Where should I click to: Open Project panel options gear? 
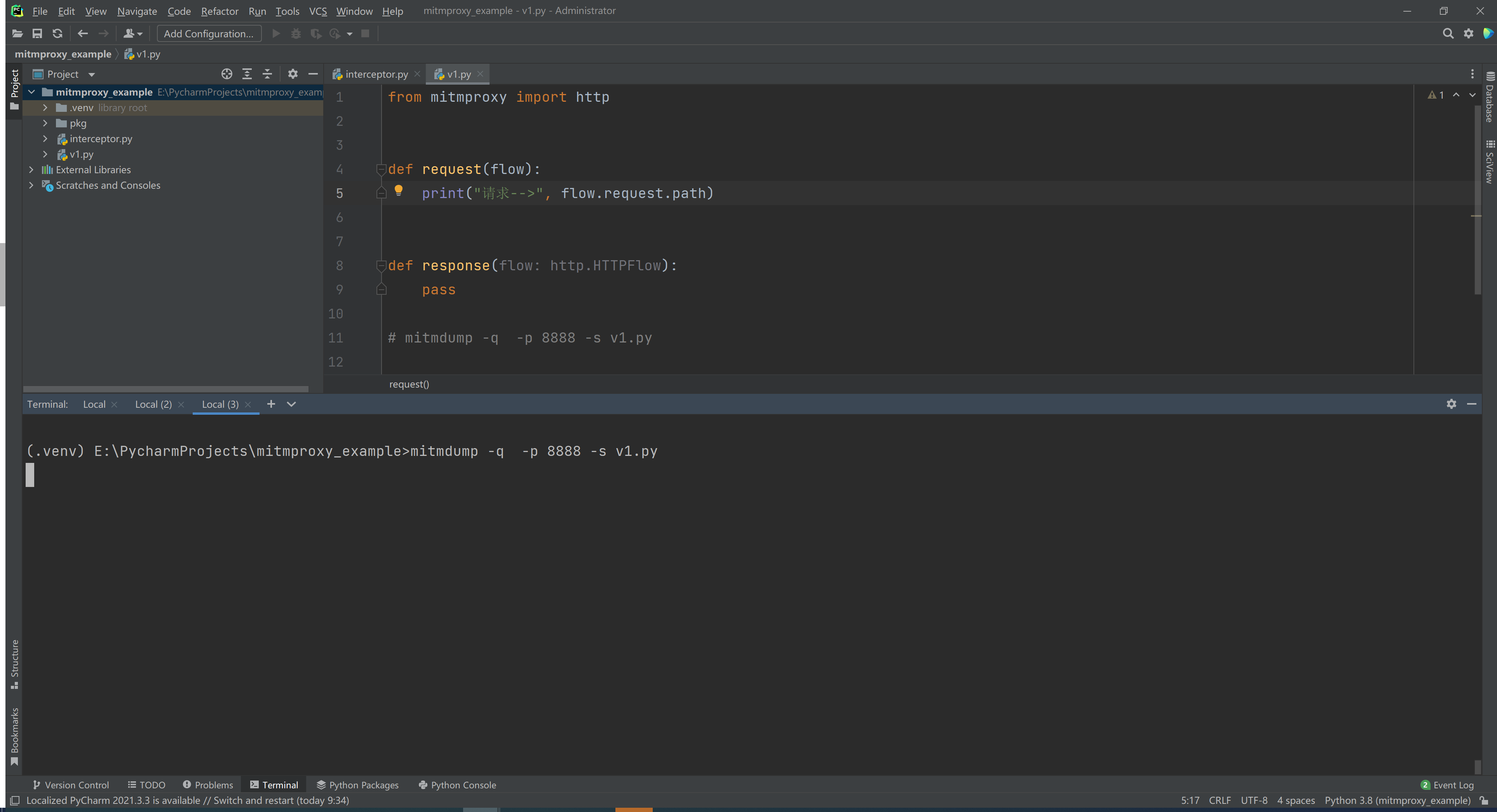click(x=293, y=74)
